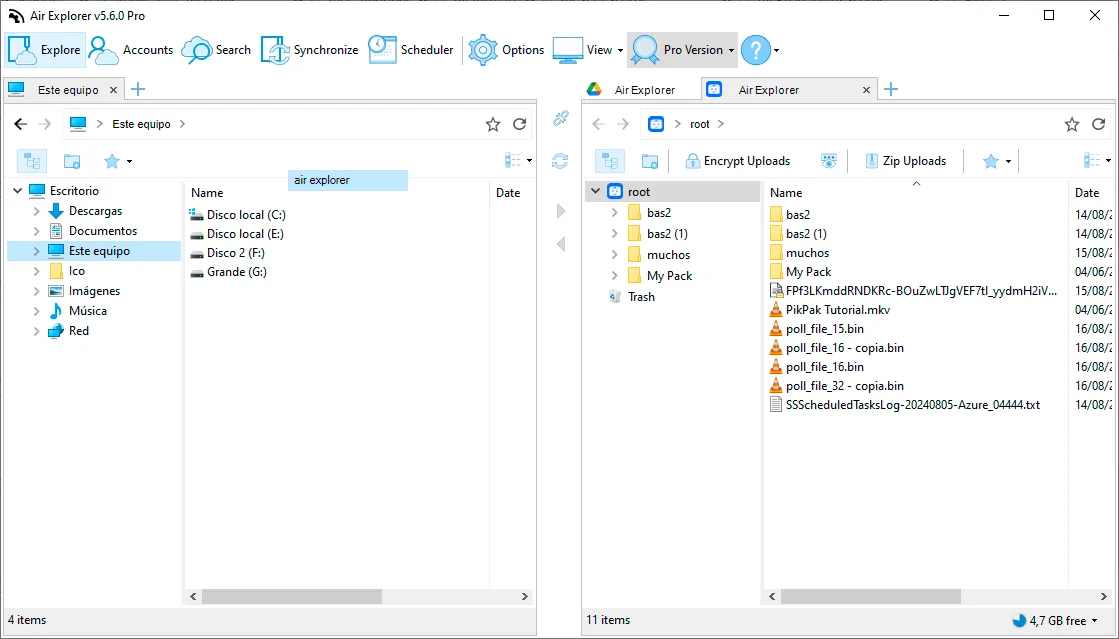Expand the Descargas tree node
The height and width of the screenshot is (639, 1119).
click(x=36, y=211)
